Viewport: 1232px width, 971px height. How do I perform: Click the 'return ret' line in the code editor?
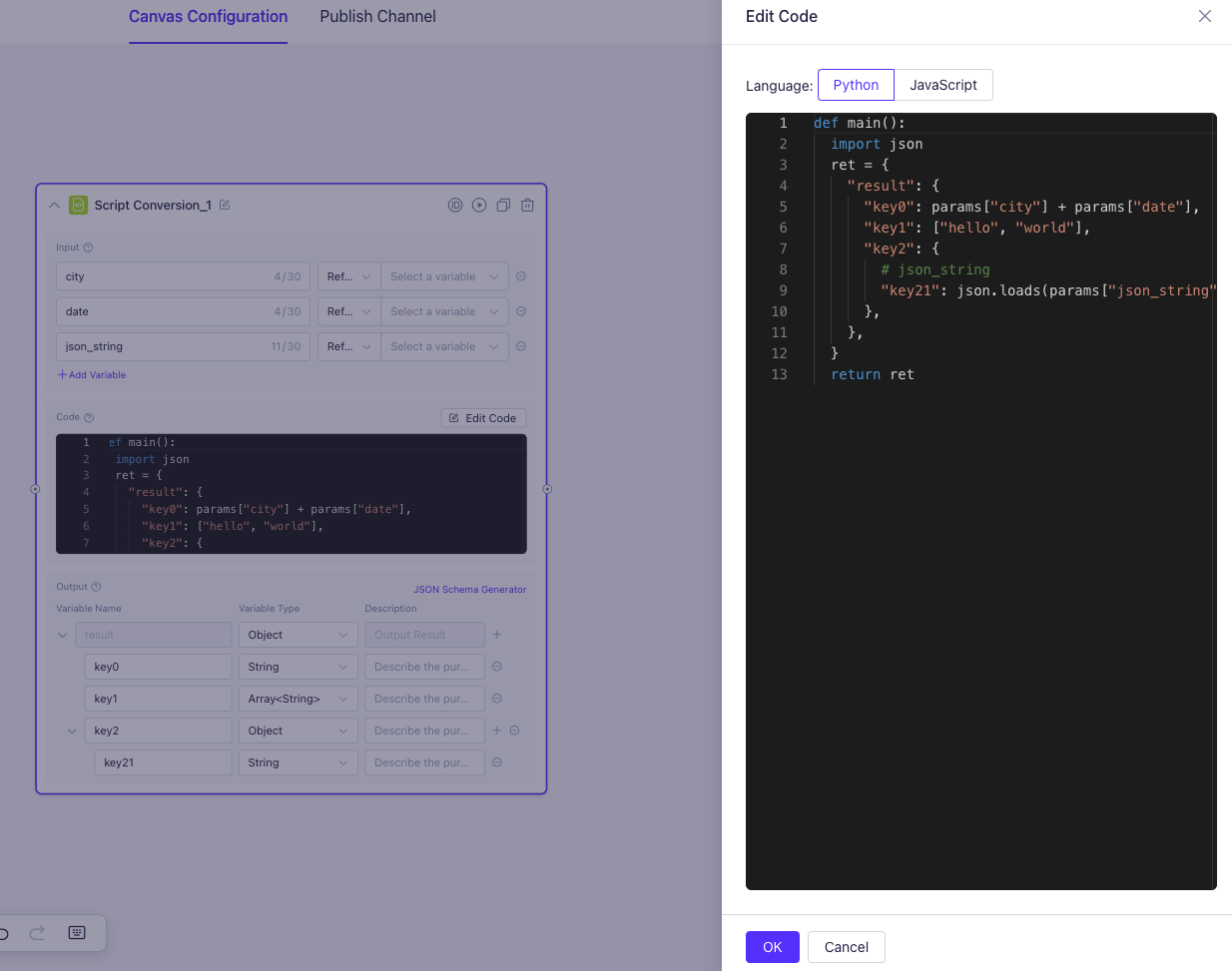(x=873, y=374)
